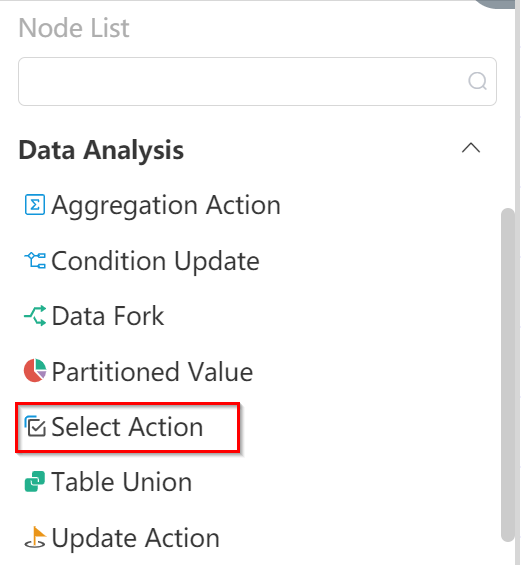Screen dimensions: 521x565
Task: Click the Partitioned Value pie chart icon
Action: pos(35,370)
